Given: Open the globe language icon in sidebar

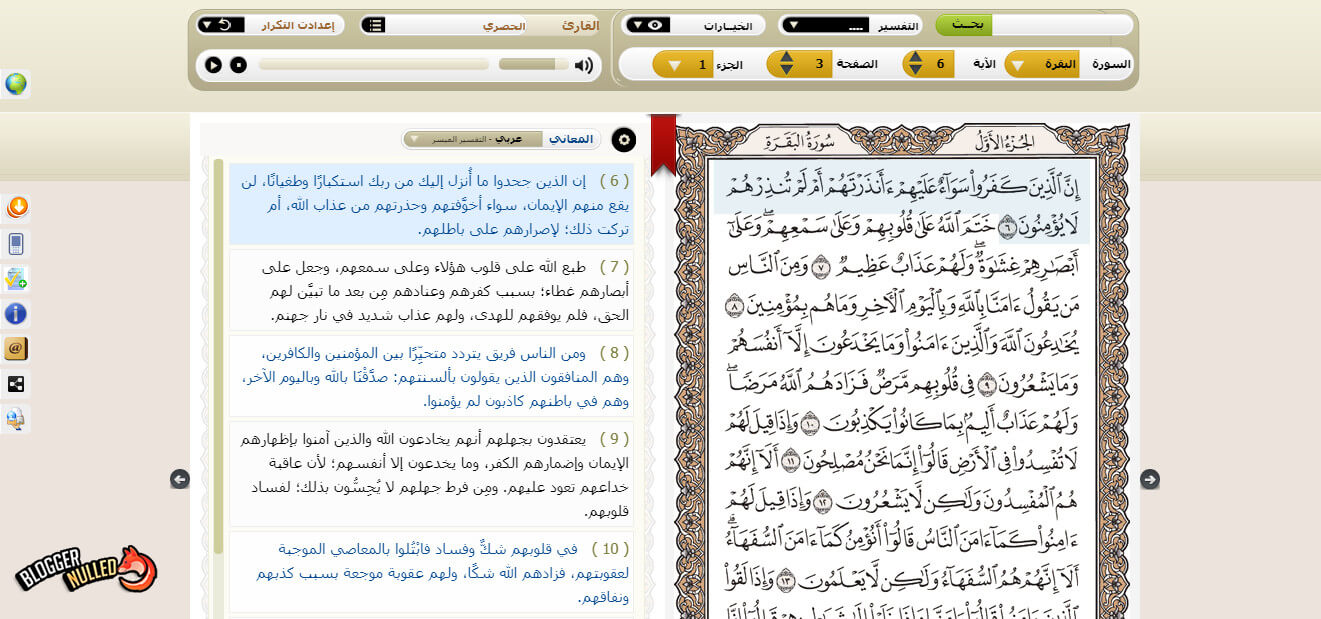Looking at the screenshot, I should tap(16, 84).
